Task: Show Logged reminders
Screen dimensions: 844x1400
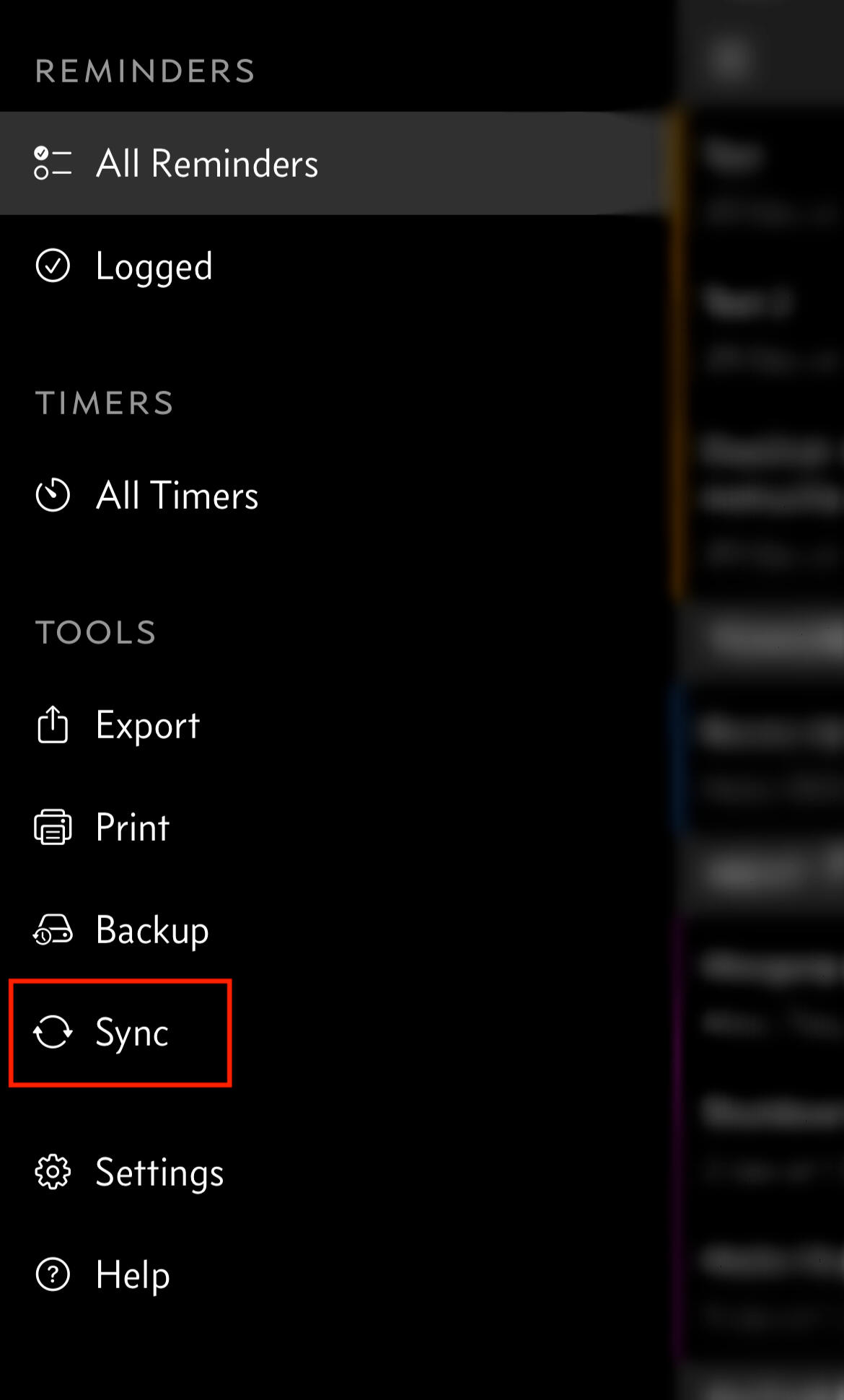Action: click(x=154, y=267)
